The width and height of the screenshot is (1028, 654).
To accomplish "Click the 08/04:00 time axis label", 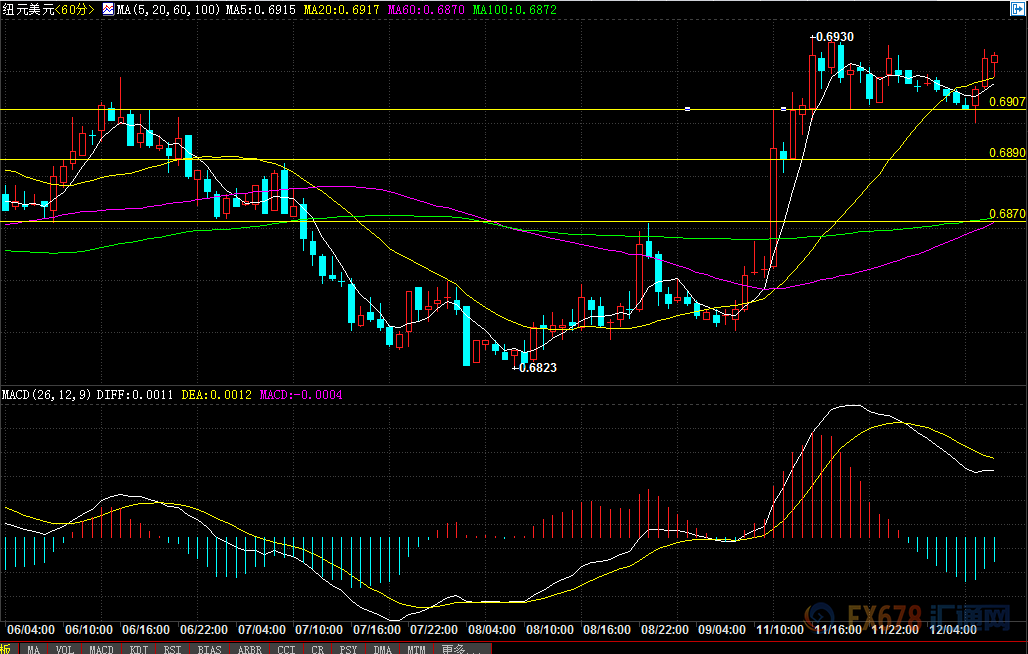I will click(492, 630).
